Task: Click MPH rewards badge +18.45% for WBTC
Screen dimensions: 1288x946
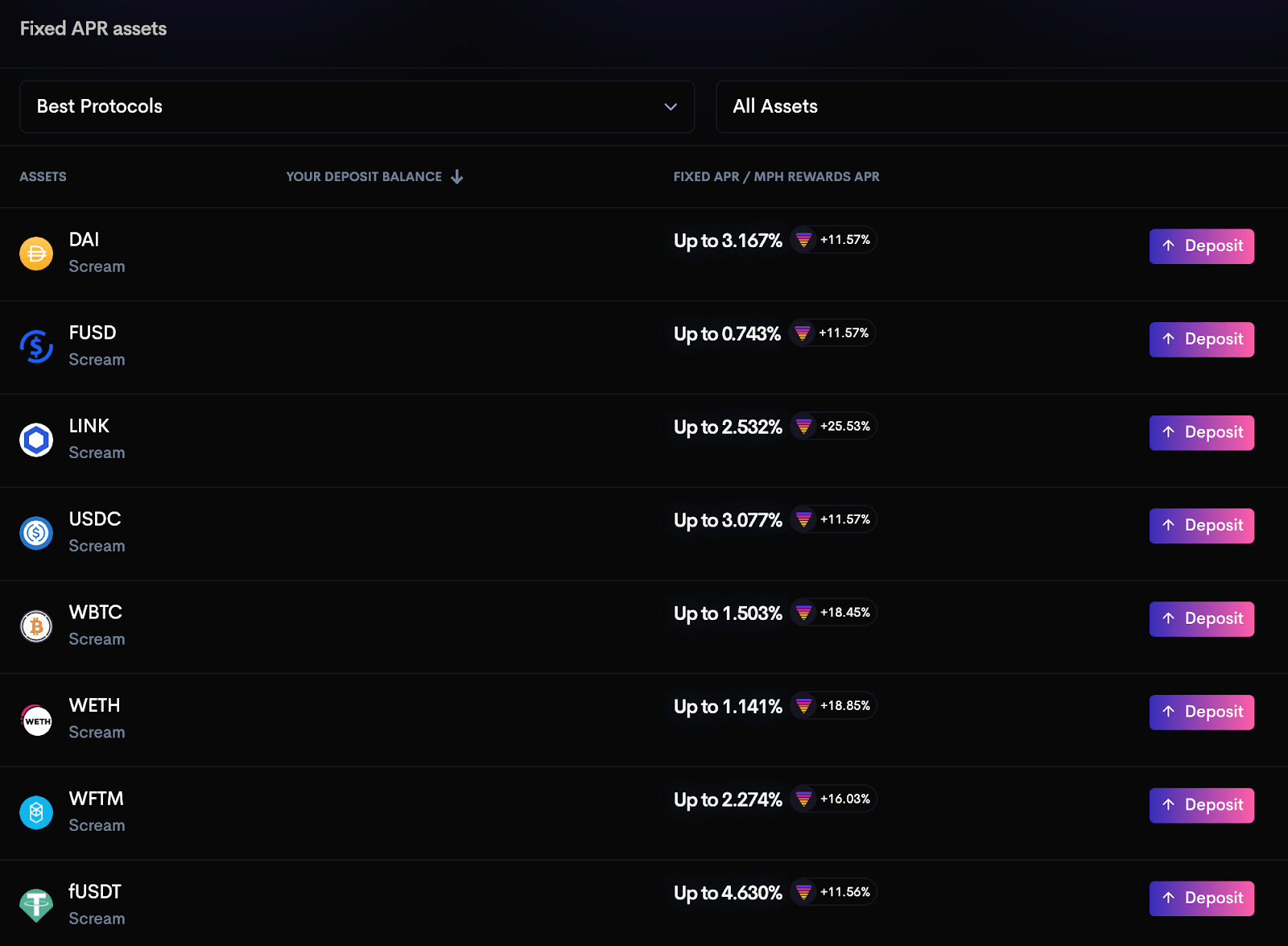Action: click(833, 613)
